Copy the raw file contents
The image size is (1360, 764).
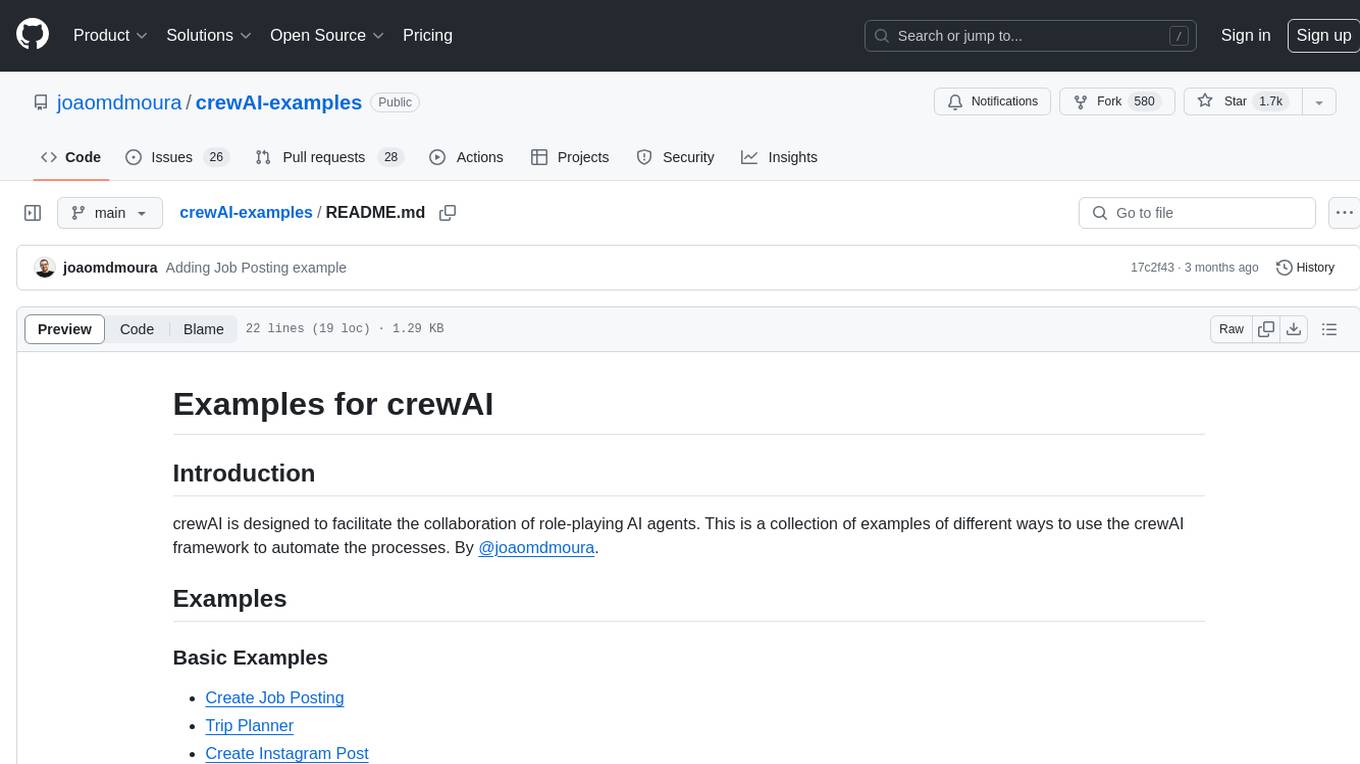pyautogui.click(x=1266, y=329)
